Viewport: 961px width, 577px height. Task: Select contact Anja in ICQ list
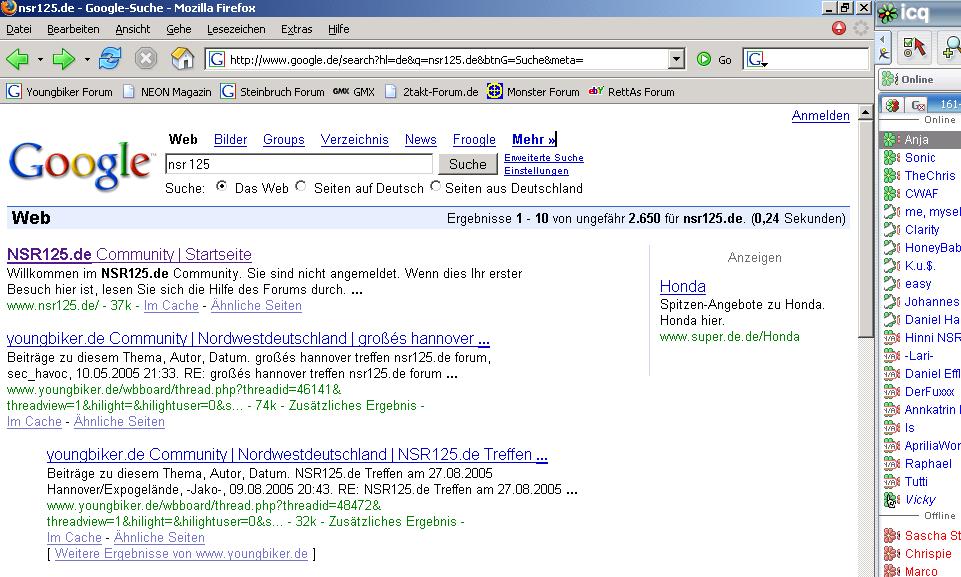(x=920, y=140)
